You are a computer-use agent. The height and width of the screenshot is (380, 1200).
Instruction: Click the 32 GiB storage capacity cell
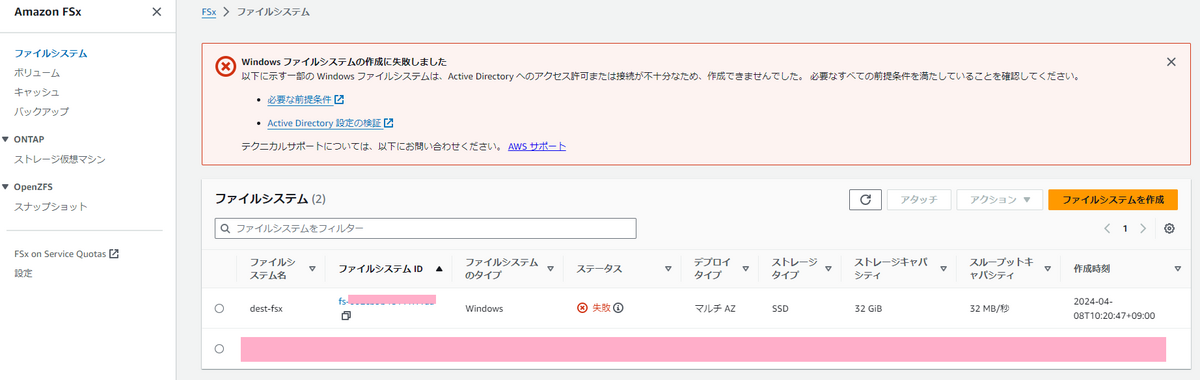pyautogui.click(x=870, y=308)
